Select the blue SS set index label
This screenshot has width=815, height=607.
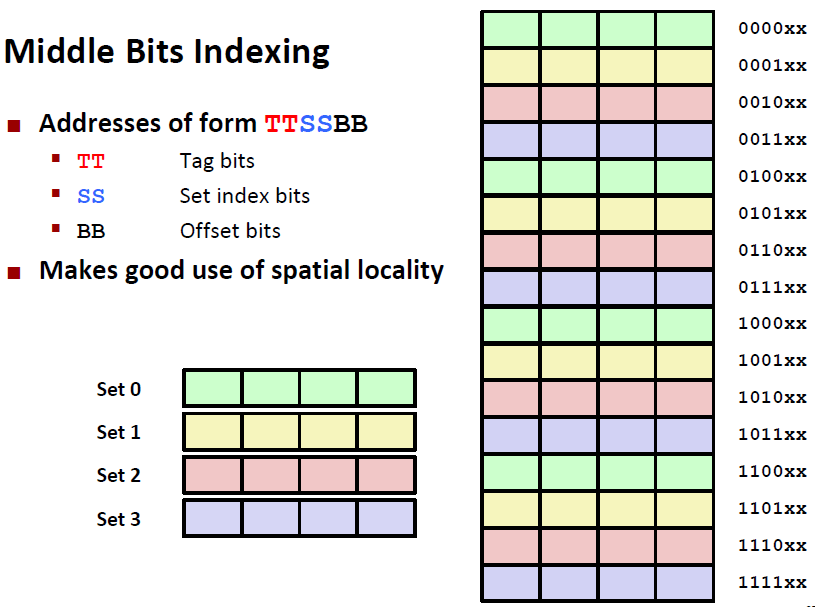(x=91, y=196)
